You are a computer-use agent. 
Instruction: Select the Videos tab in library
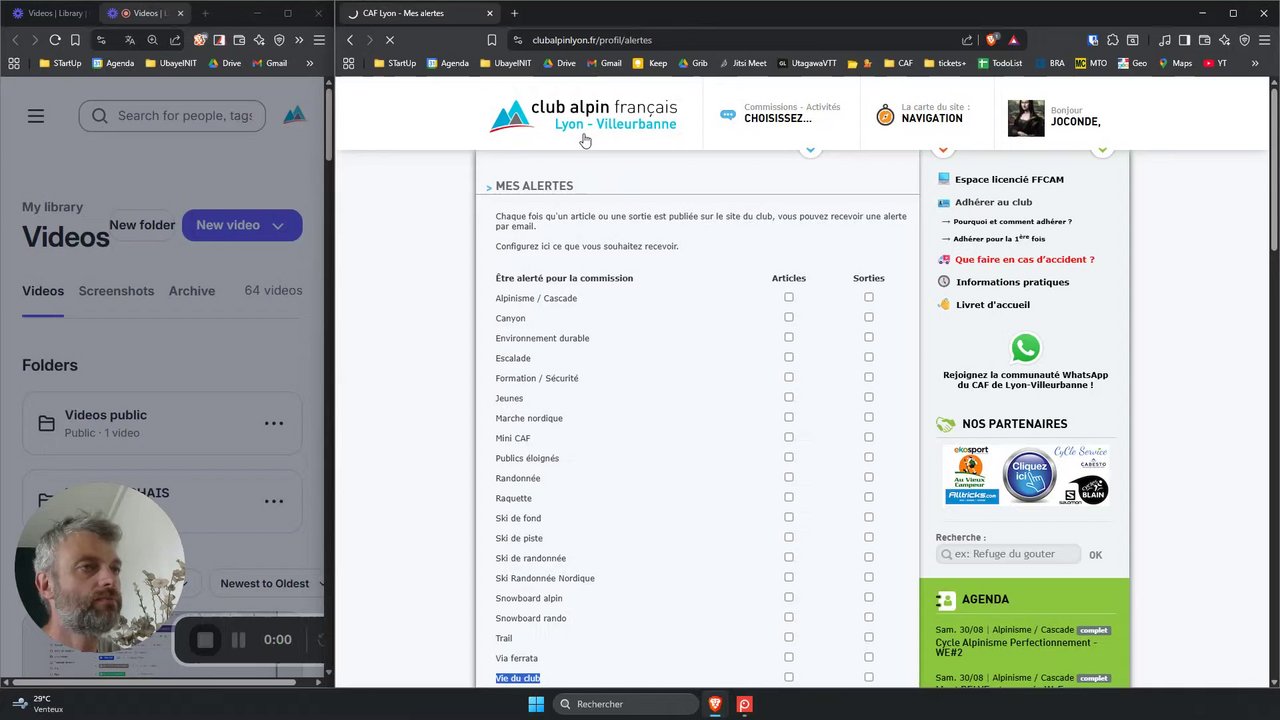[43, 291]
